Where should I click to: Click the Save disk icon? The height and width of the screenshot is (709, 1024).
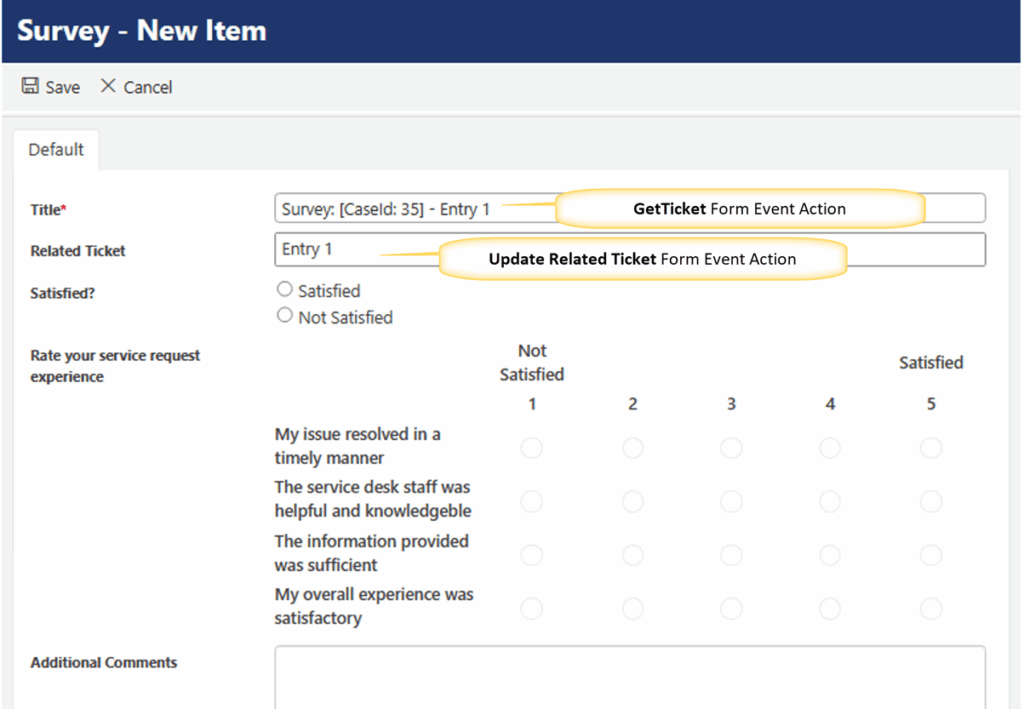(30, 87)
